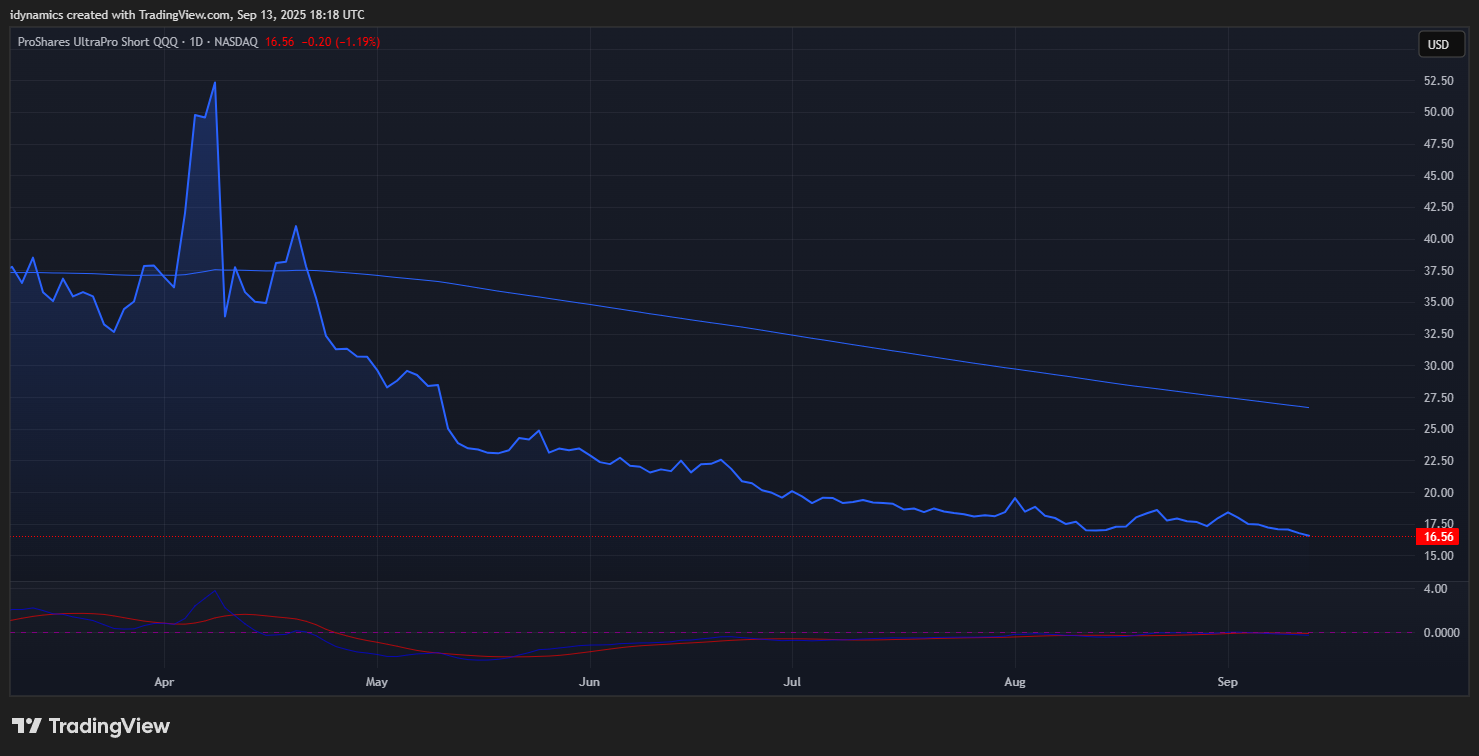Click the red 16.56 current price tag
This screenshot has height=756, width=1479.
(1438, 537)
